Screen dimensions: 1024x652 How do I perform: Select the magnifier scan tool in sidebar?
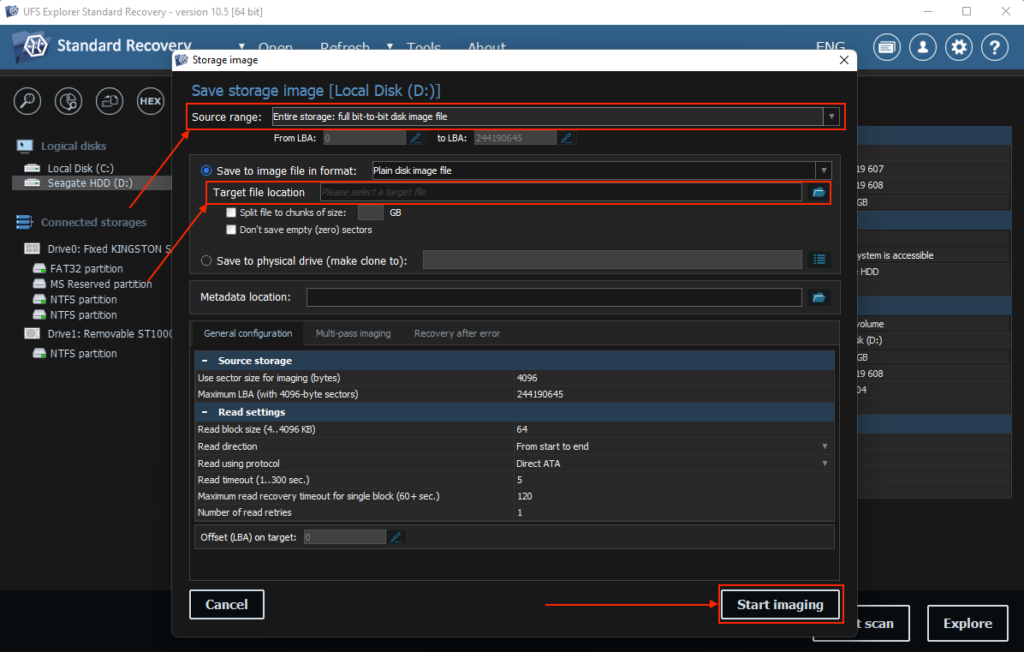pos(27,101)
